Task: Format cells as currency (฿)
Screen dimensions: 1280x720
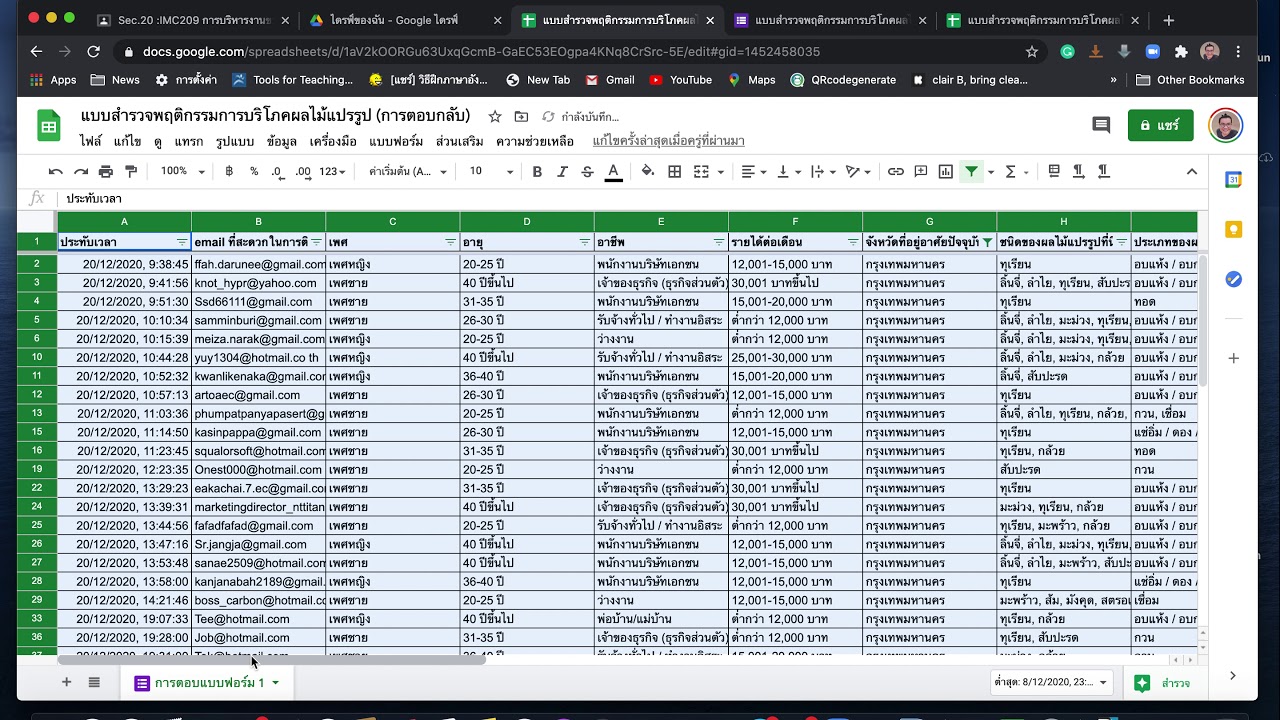Action: (x=229, y=172)
